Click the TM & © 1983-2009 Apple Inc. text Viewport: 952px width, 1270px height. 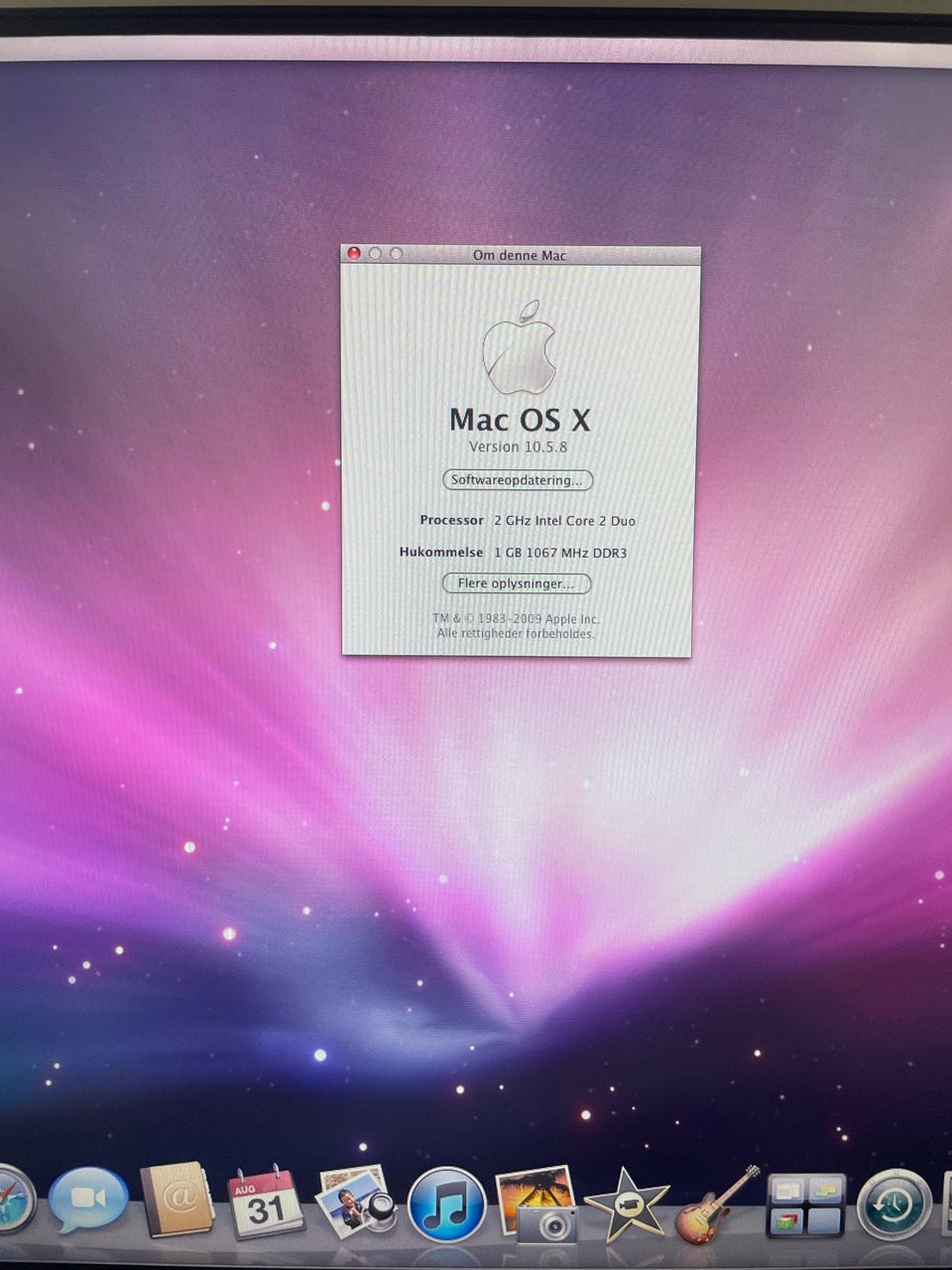(516, 619)
